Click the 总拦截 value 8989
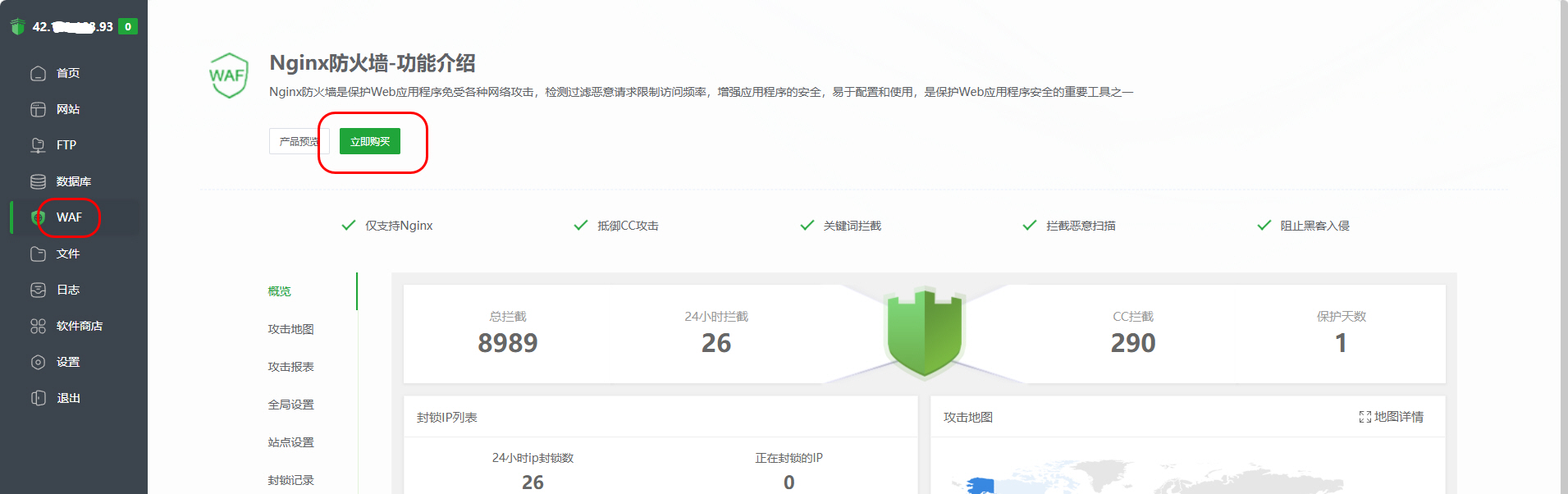This screenshot has height=494, width=1568. (x=508, y=343)
